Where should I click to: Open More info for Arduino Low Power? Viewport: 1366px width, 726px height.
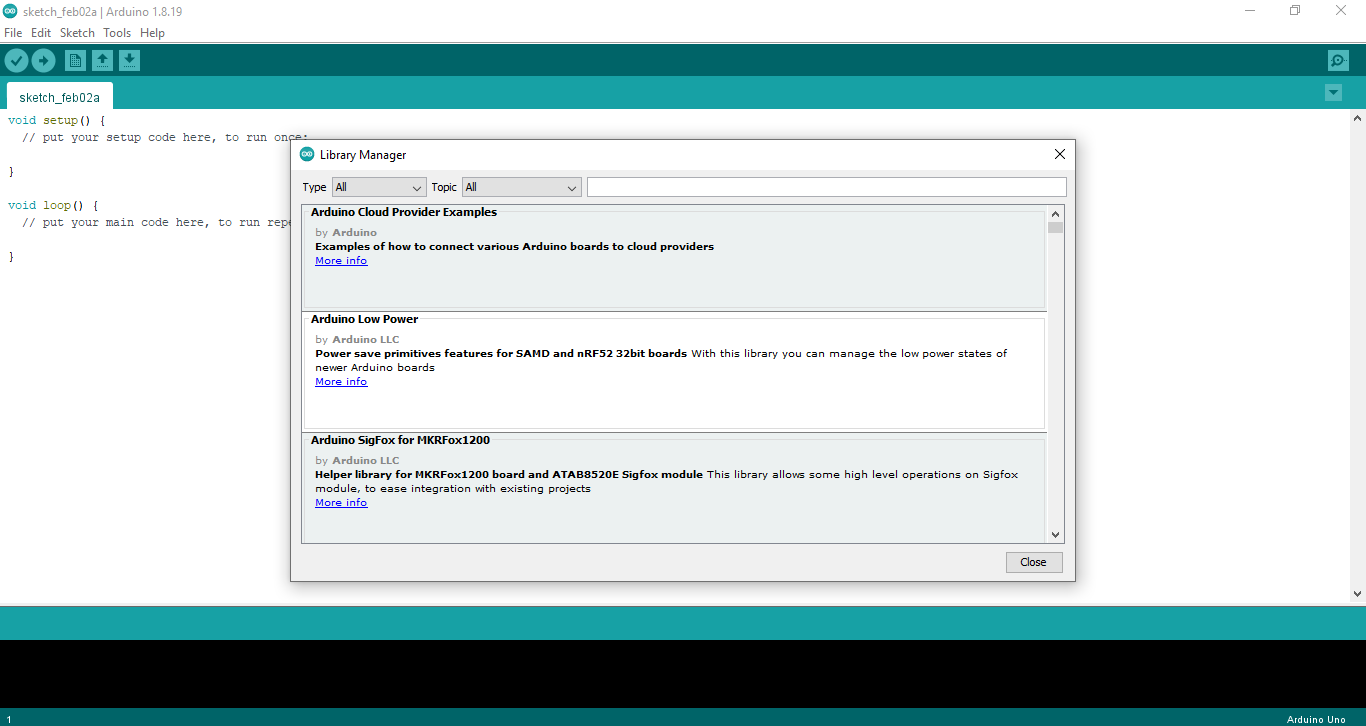[341, 382]
